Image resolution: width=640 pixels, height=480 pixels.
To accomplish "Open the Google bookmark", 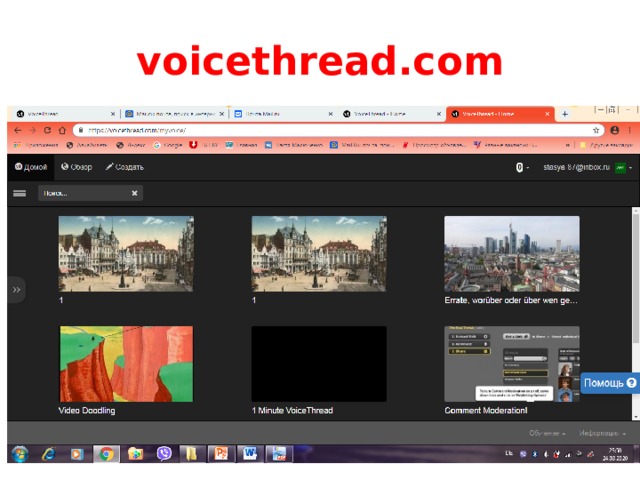I will click(x=168, y=145).
